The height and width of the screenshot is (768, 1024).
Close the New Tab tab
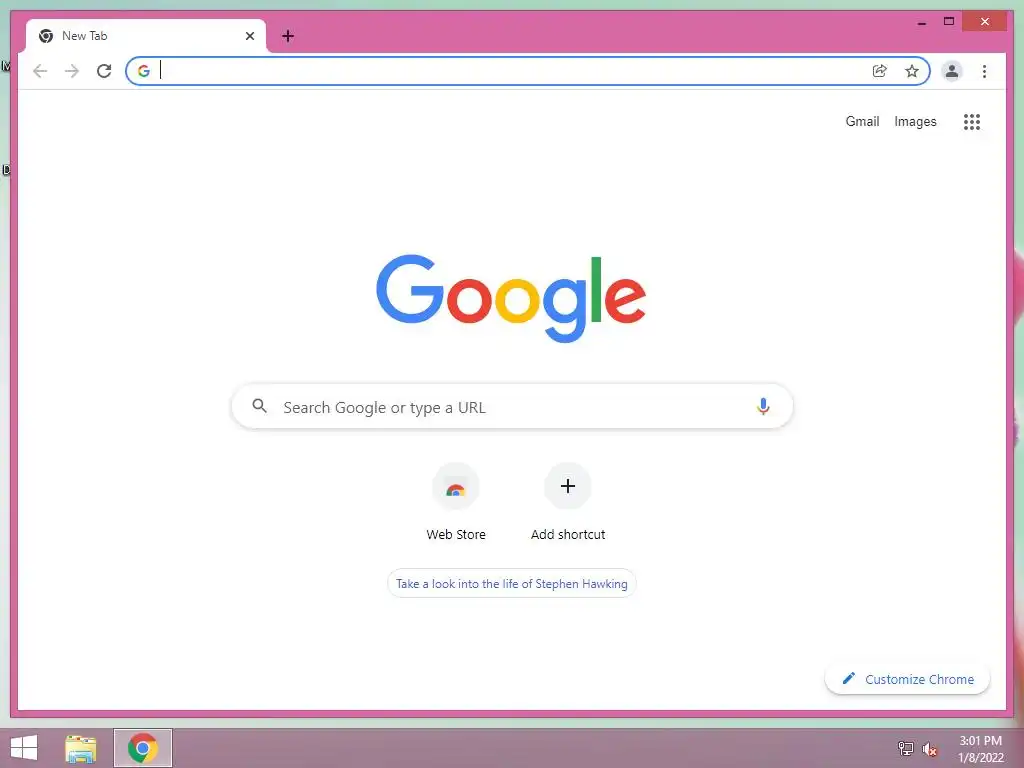(x=249, y=36)
